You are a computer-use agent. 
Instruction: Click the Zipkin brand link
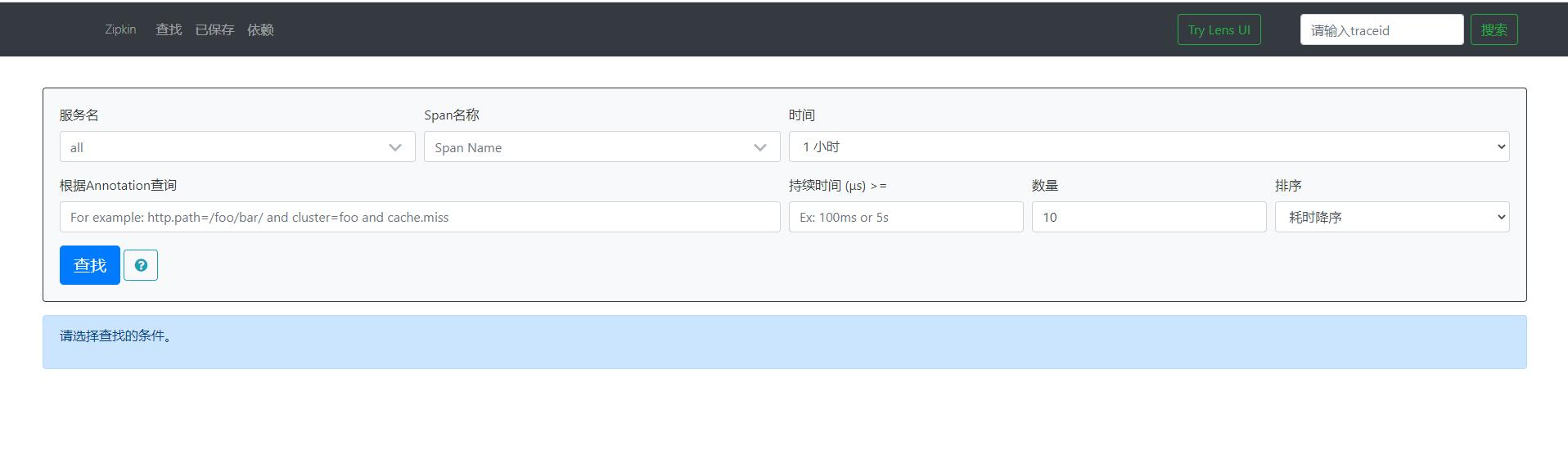tap(120, 29)
